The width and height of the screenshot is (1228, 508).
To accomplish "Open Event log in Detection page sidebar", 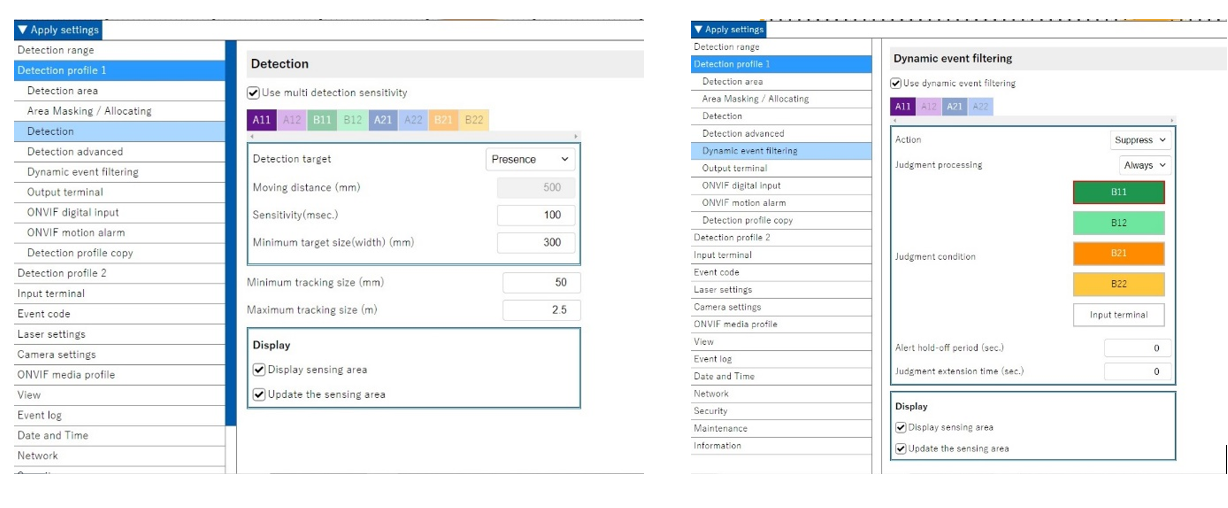I will (x=120, y=415).
